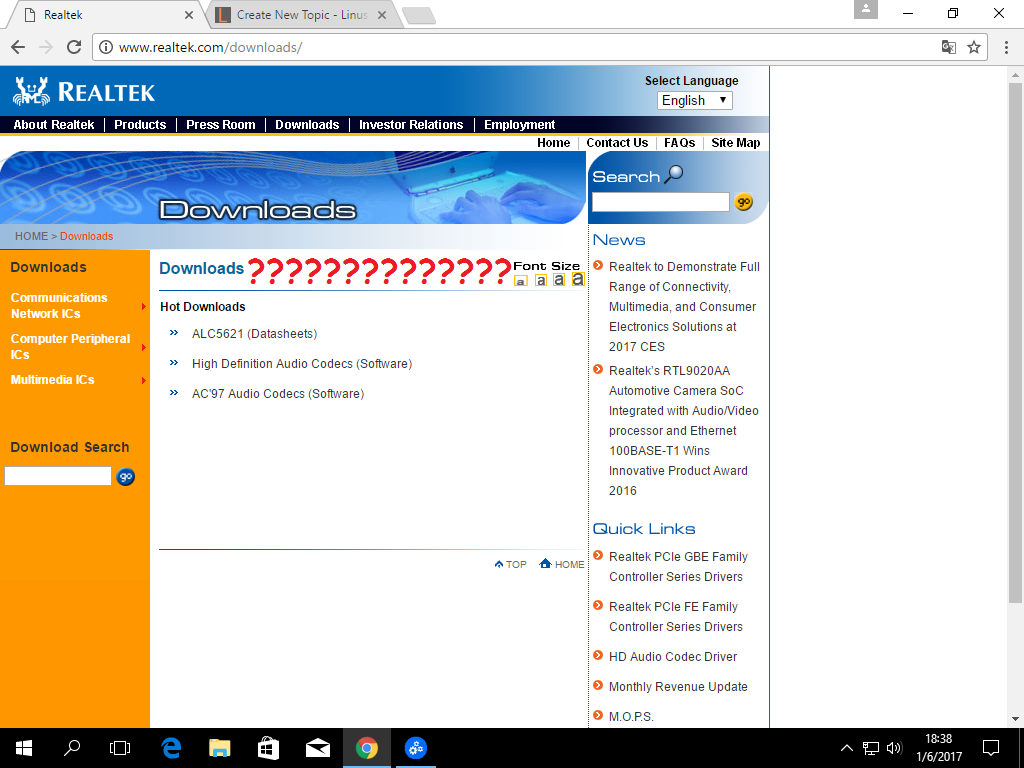Open the Downloads nav menu
Viewport: 1024px width, 768px height.
pyautogui.click(x=307, y=125)
